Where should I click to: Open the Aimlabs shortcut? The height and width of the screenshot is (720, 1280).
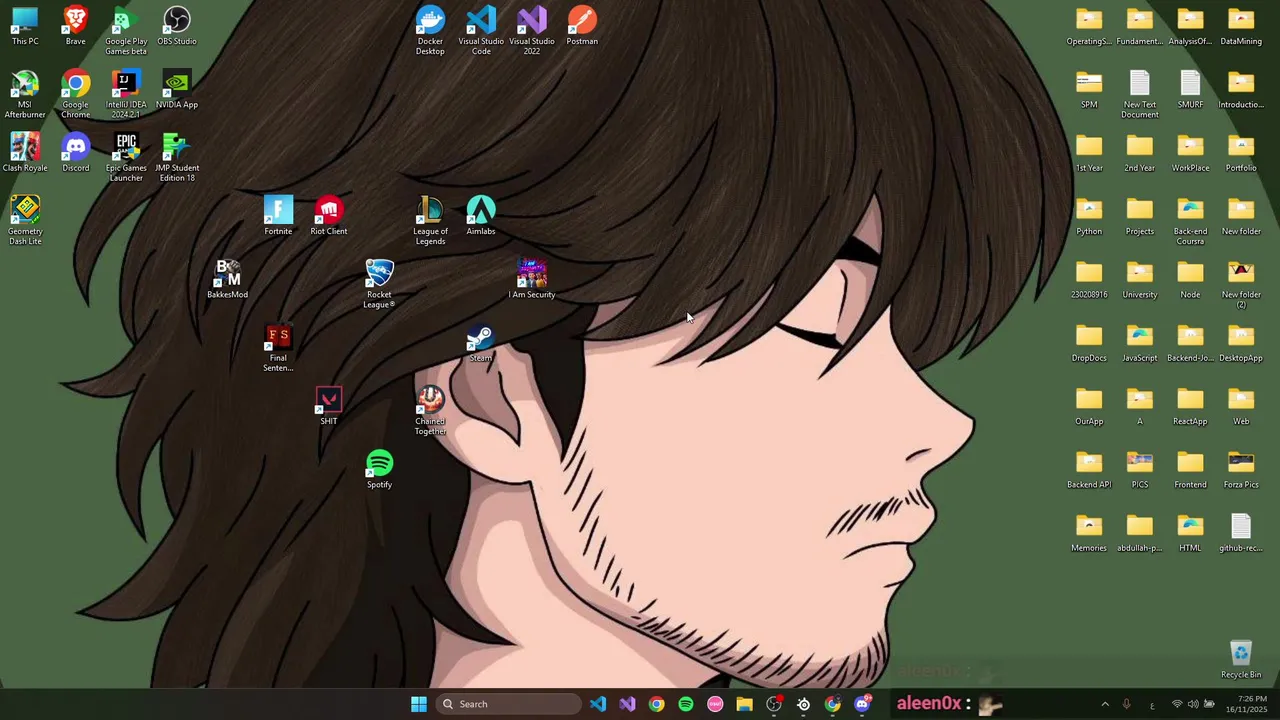(x=481, y=216)
